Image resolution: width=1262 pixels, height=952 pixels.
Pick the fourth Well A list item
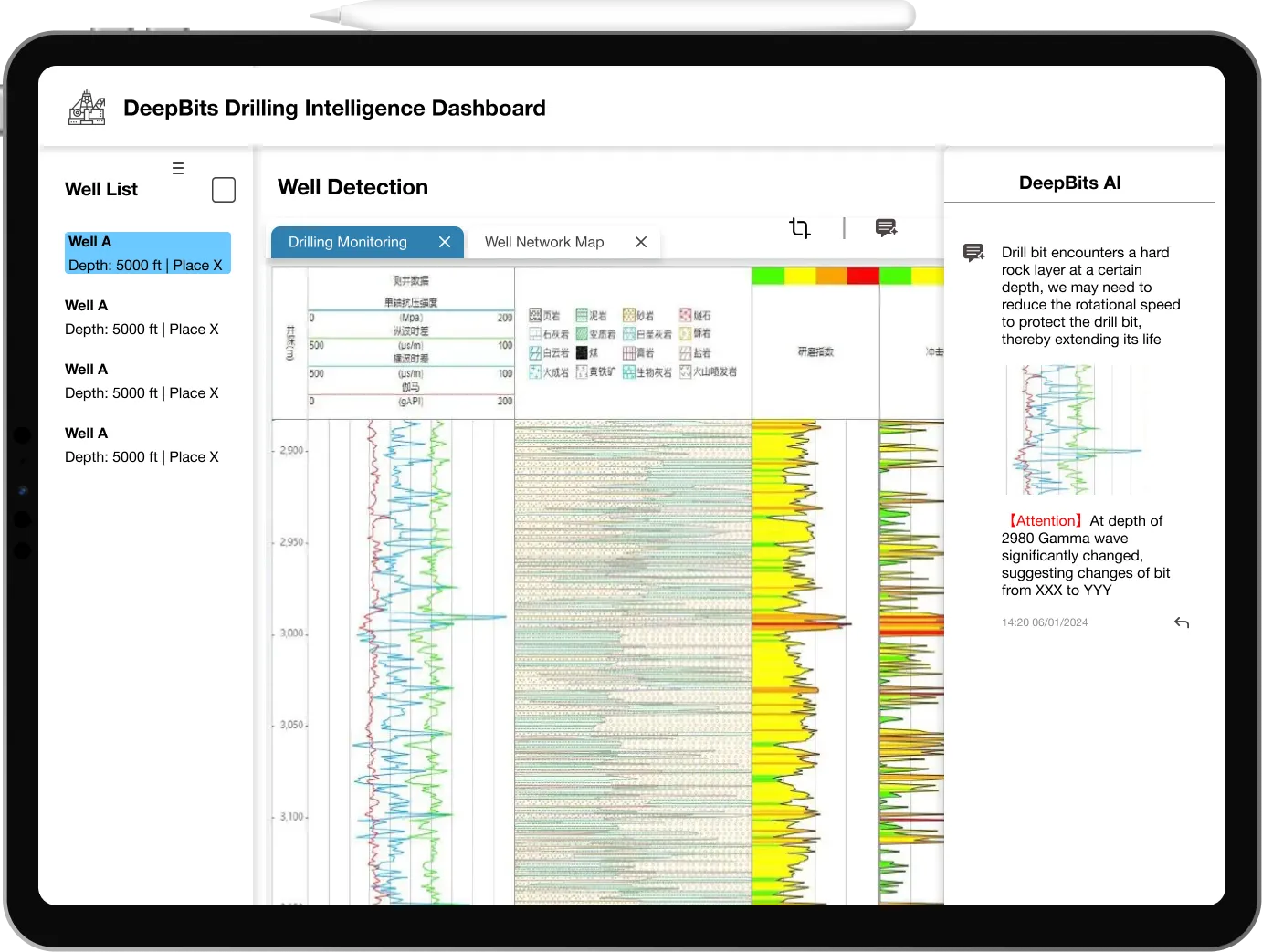tap(142, 445)
